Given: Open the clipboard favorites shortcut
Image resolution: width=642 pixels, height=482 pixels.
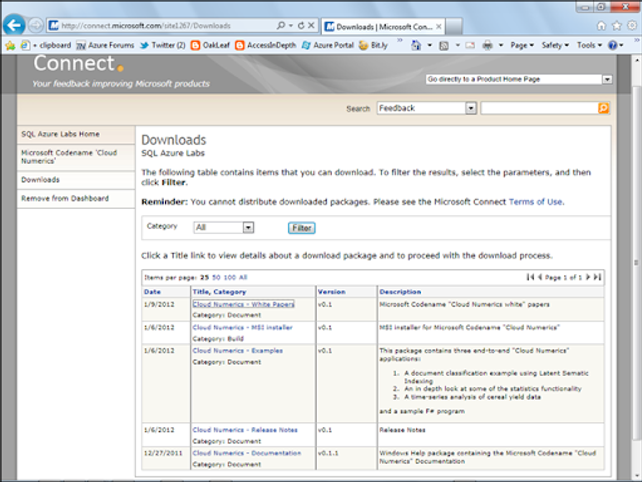Looking at the screenshot, I should pyautogui.click(x=46, y=45).
